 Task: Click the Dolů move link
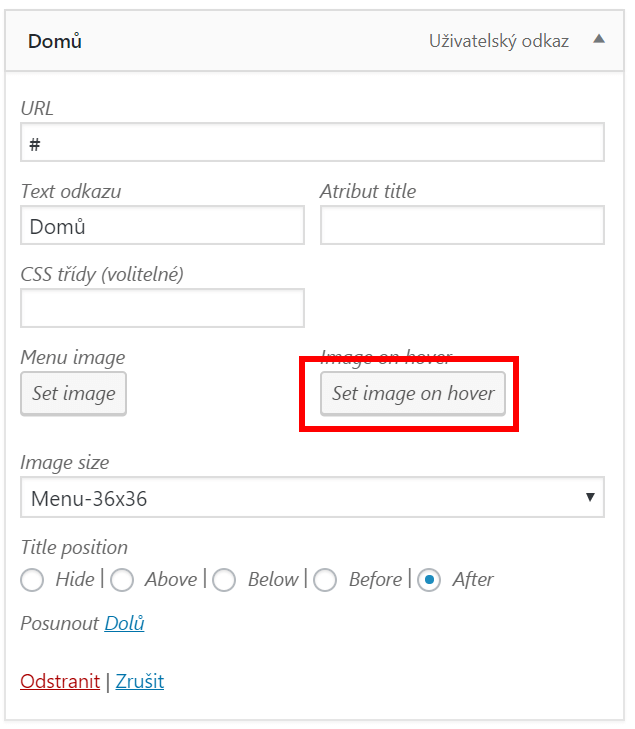click(124, 623)
